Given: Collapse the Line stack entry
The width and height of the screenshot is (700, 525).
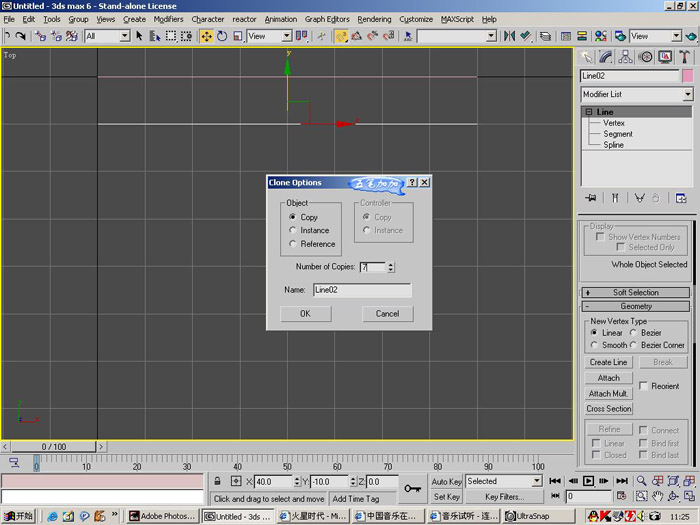Looking at the screenshot, I should (589, 112).
